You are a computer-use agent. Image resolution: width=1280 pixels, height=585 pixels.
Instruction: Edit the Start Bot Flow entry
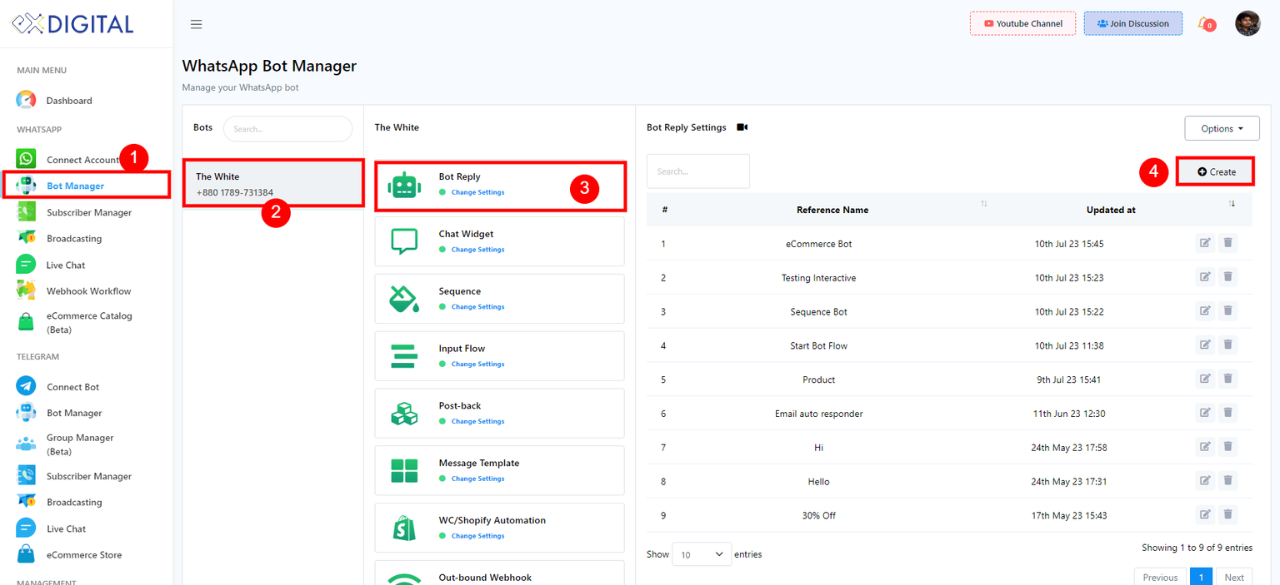point(1205,345)
